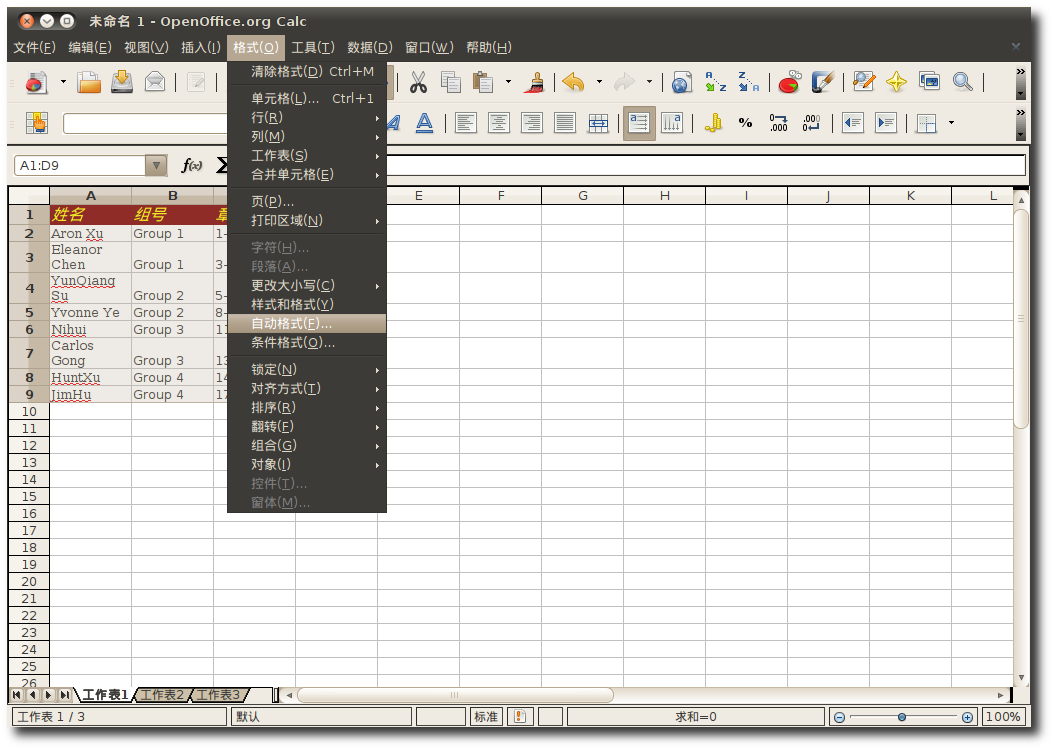The image size is (1054, 750).
Task: Click the Decrease Indent icon
Action: (x=853, y=123)
